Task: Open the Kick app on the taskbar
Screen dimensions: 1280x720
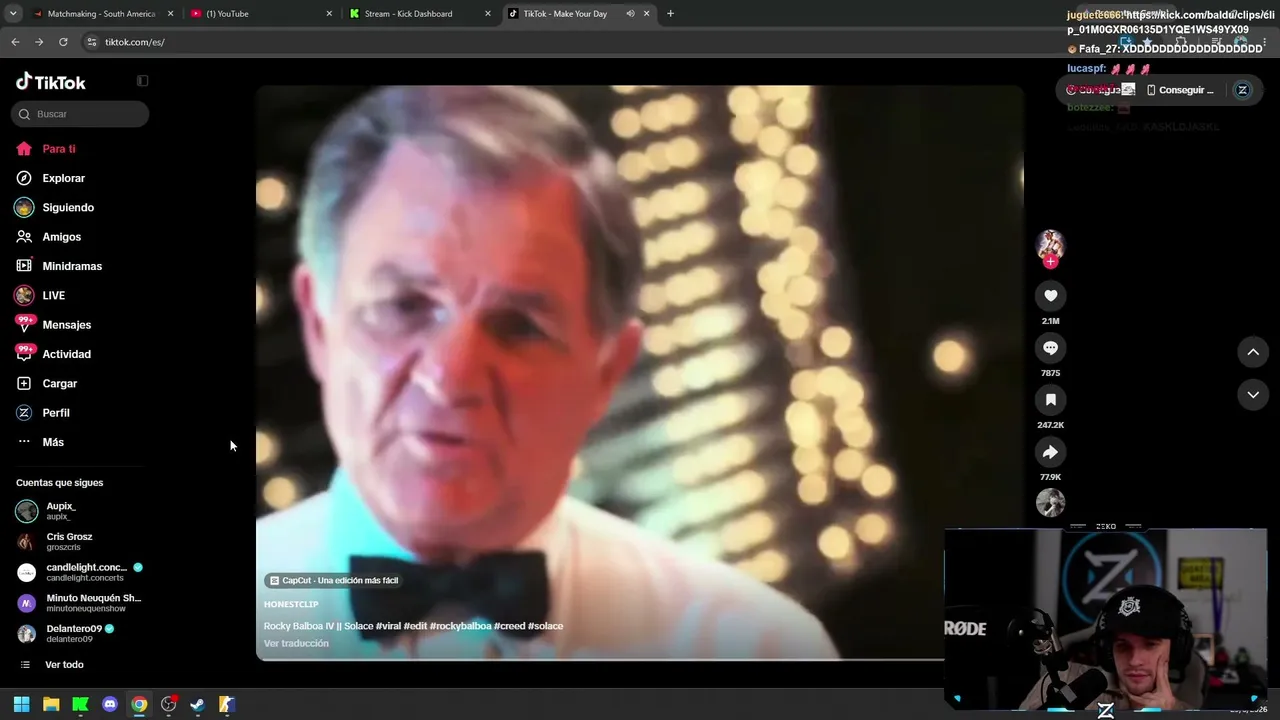Action: point(80,704)
